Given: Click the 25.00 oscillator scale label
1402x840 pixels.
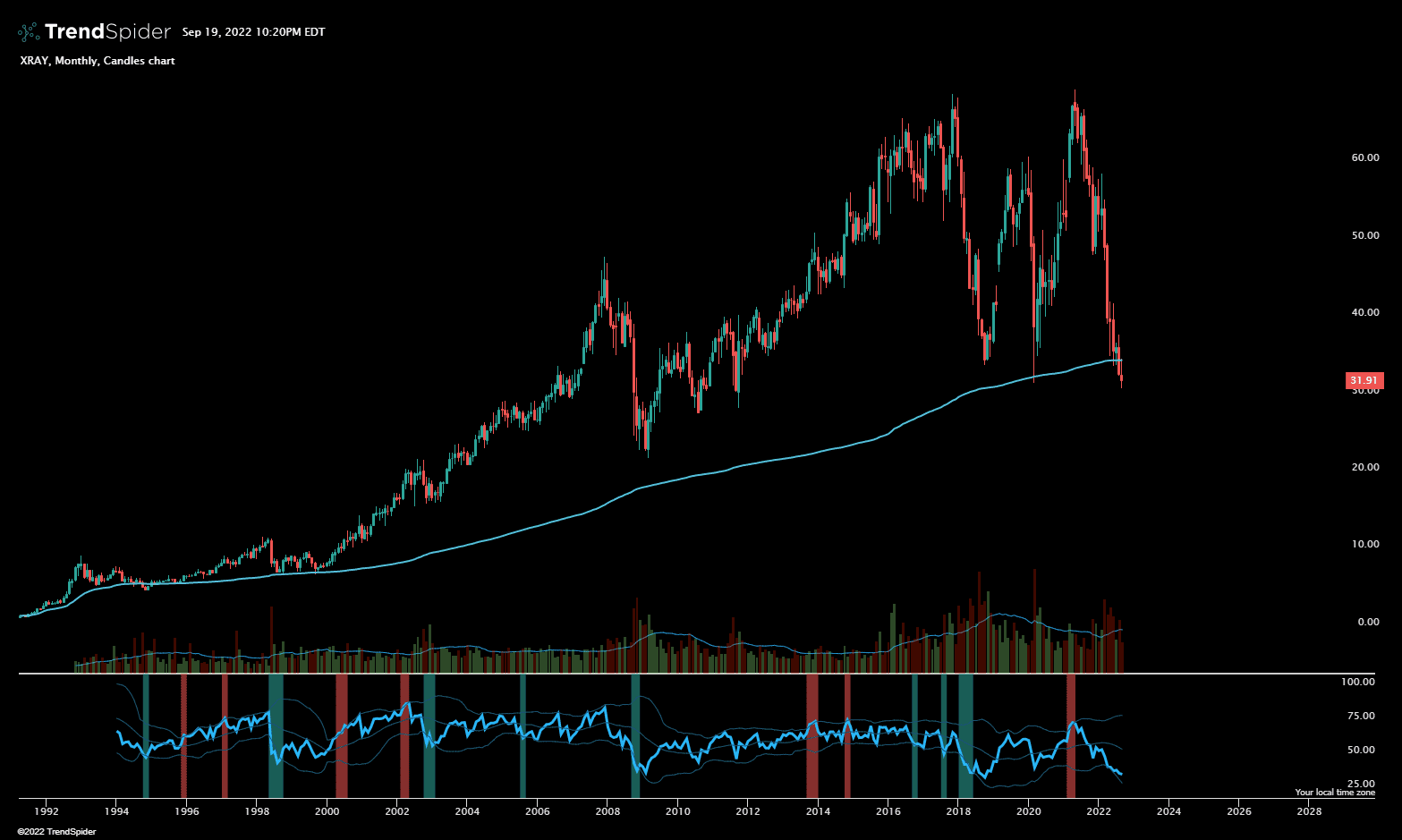Looking at the screenshot, I should (x=1361, y=784).
